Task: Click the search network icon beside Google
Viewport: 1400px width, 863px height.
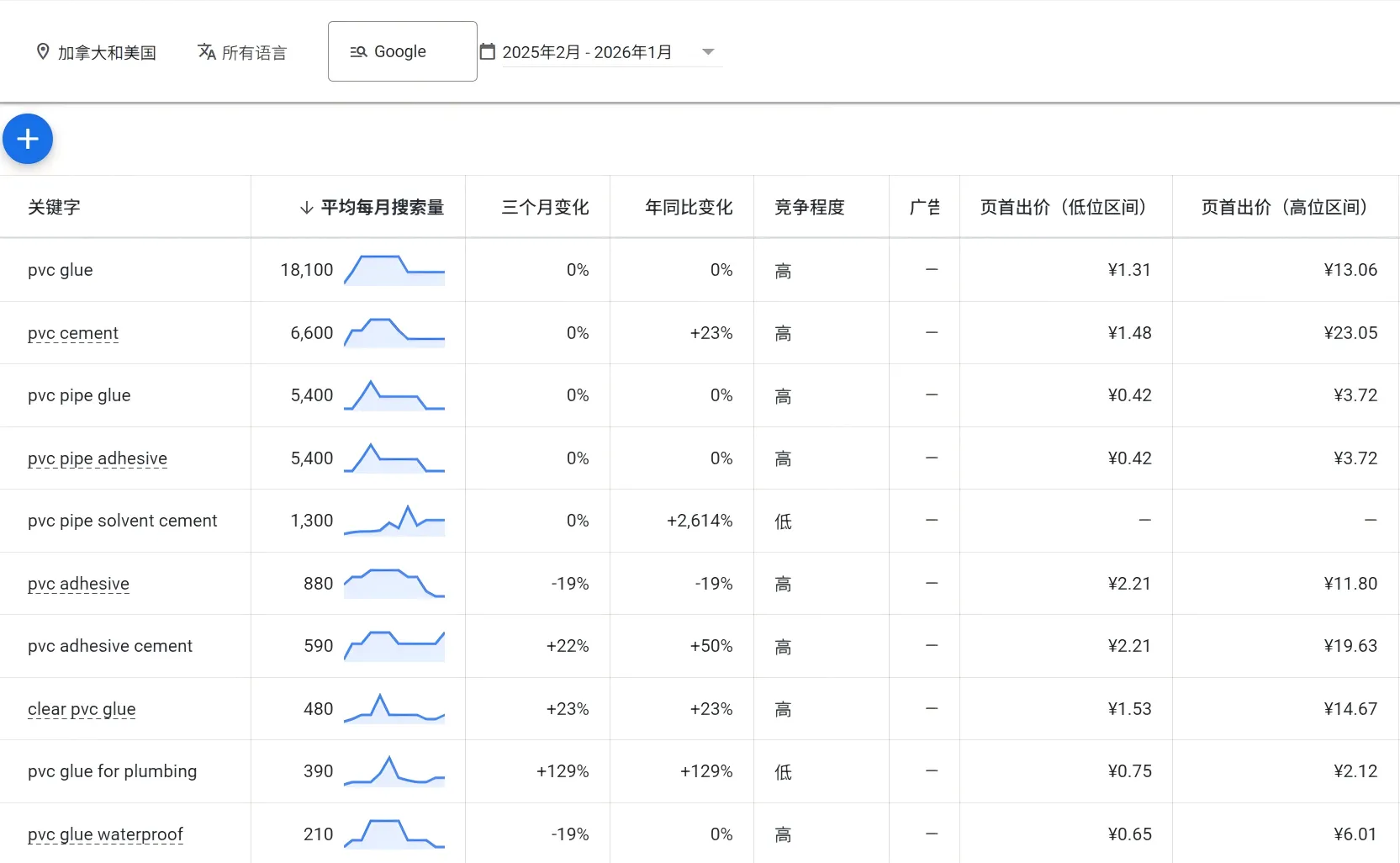Action: point(358,52)
